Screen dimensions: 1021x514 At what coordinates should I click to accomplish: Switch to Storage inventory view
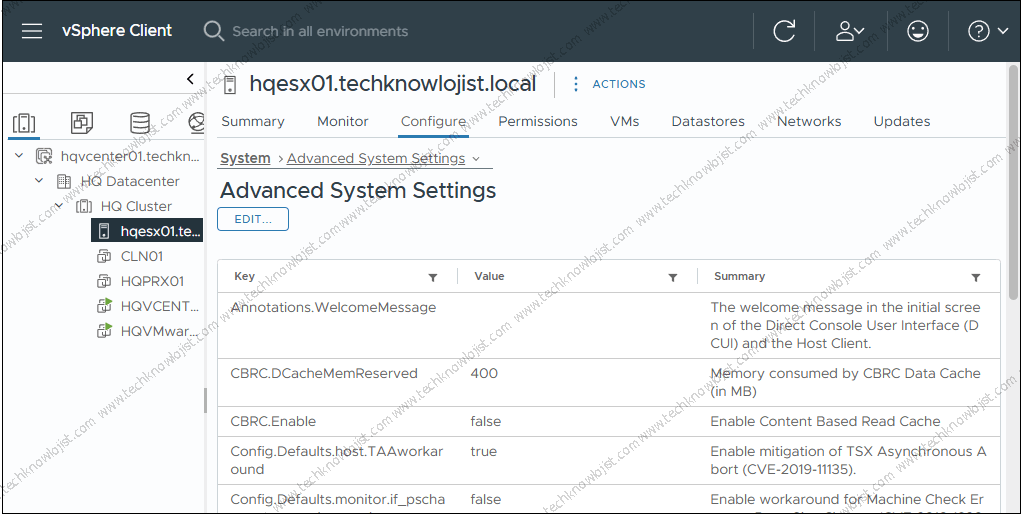(x=140, y=123)
